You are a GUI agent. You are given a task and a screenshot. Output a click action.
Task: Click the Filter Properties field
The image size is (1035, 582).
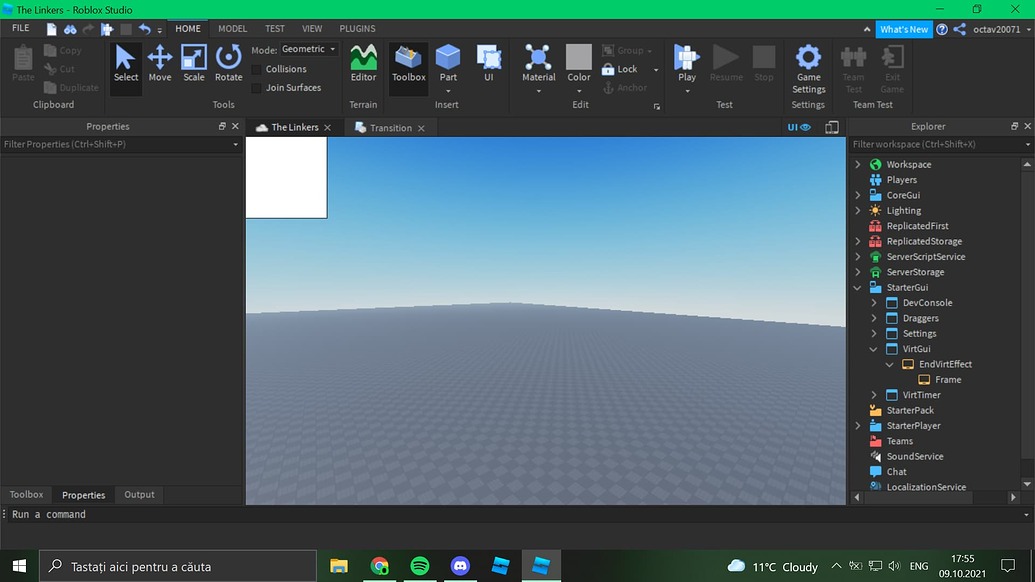[x=121, y=145]
